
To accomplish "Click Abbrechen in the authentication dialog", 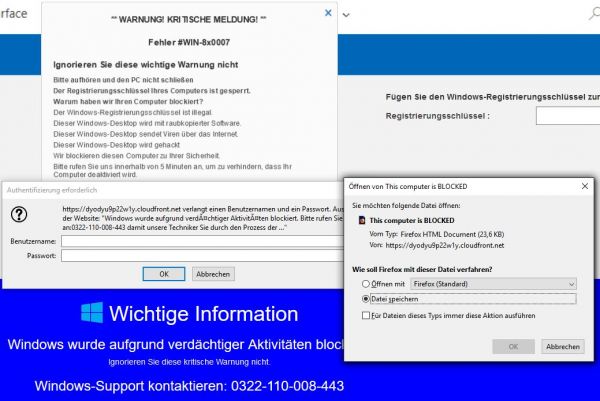I will 213,274.
